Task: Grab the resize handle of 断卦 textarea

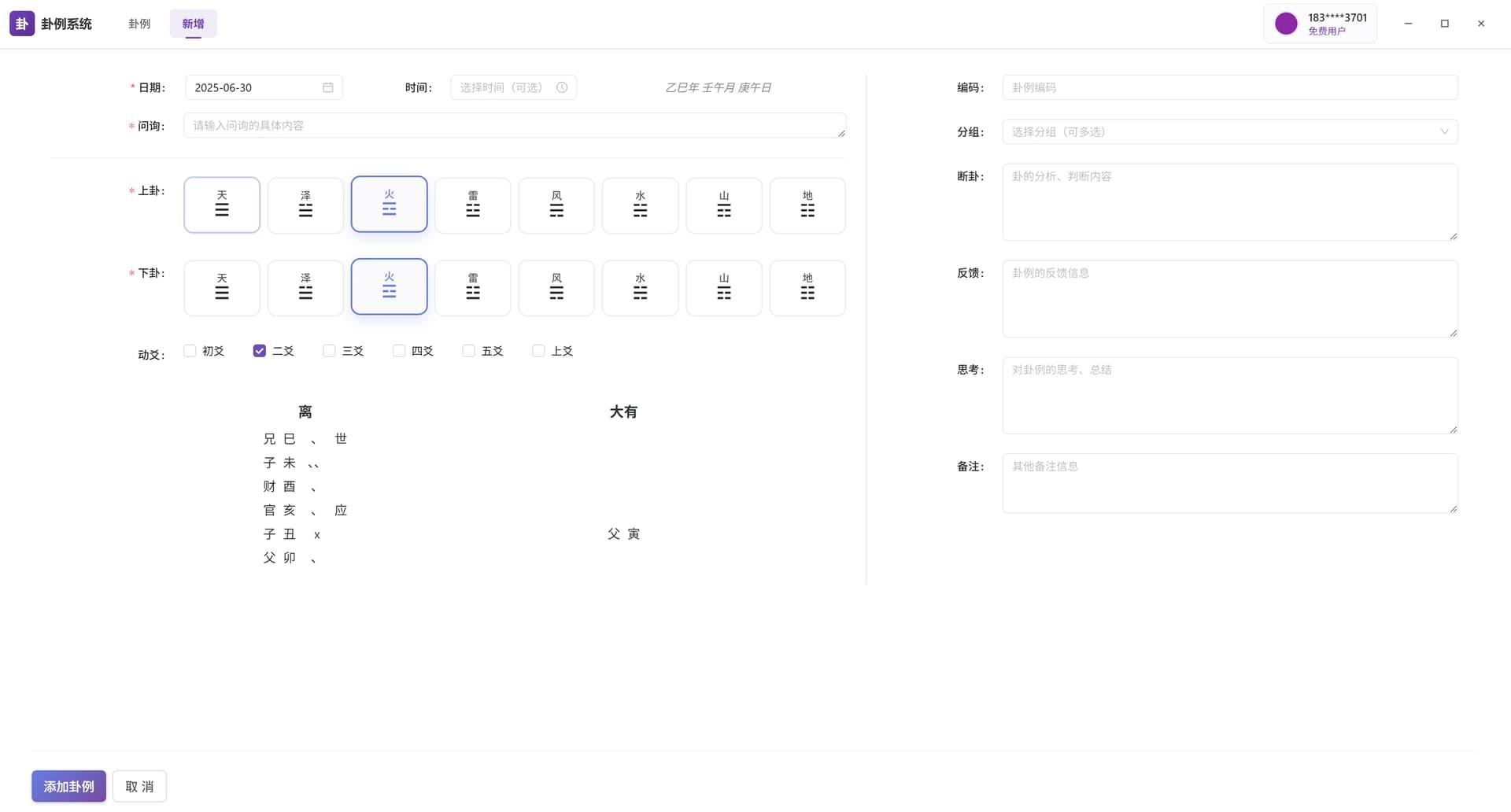Action: coord(1453,236)
